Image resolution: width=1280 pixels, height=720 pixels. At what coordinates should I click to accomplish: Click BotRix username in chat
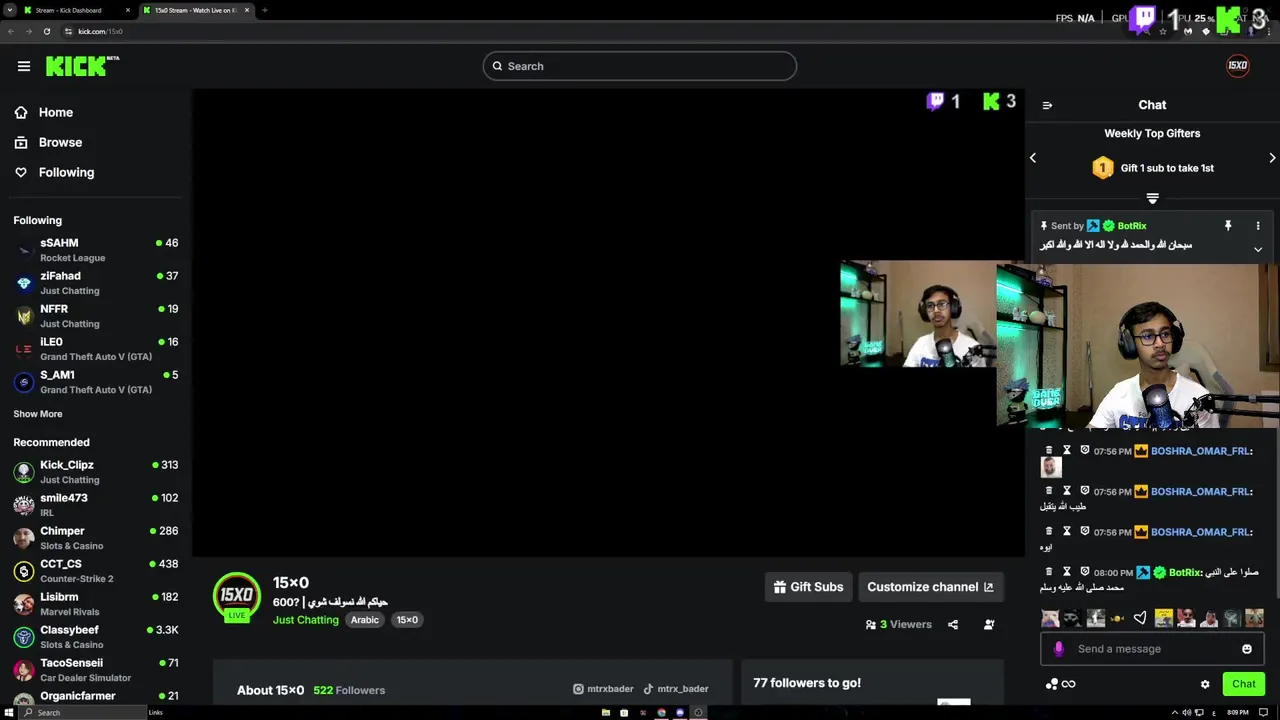[x=1185, y=573]
